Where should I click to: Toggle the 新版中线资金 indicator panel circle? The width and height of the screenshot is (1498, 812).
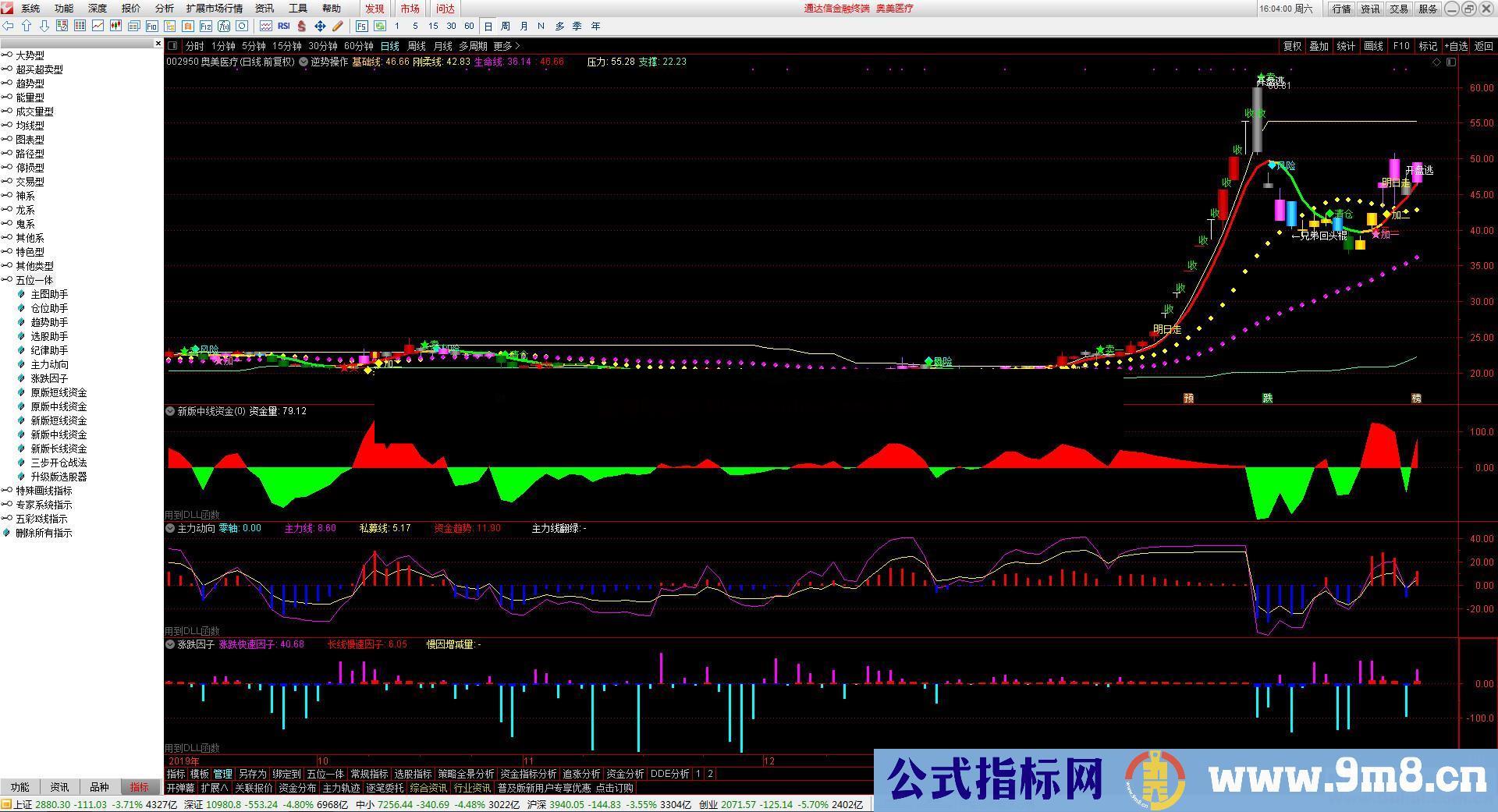tap(170, 410)
